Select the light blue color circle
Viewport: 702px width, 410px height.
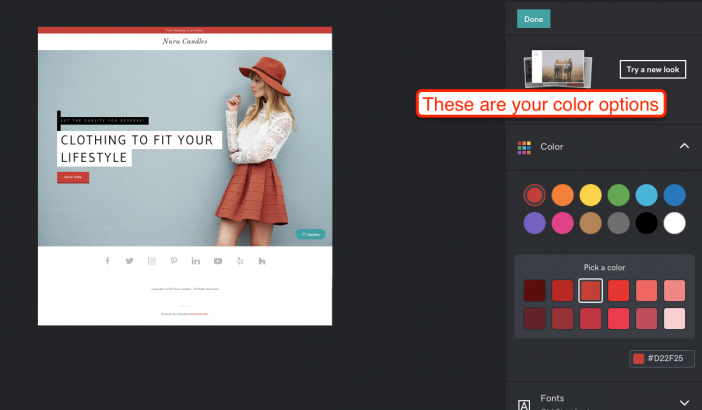[646, 195]
